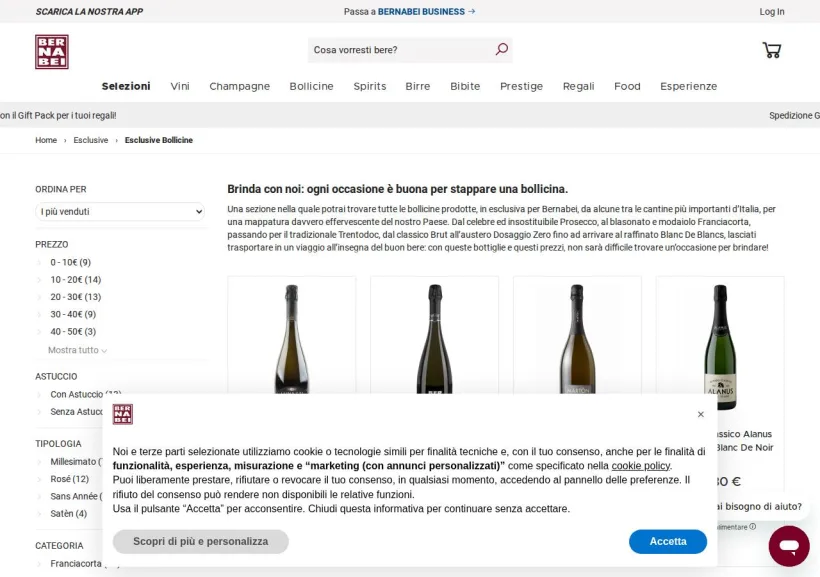
Task: Go to Esclusive breadcrumb
Action: point(90,140)
